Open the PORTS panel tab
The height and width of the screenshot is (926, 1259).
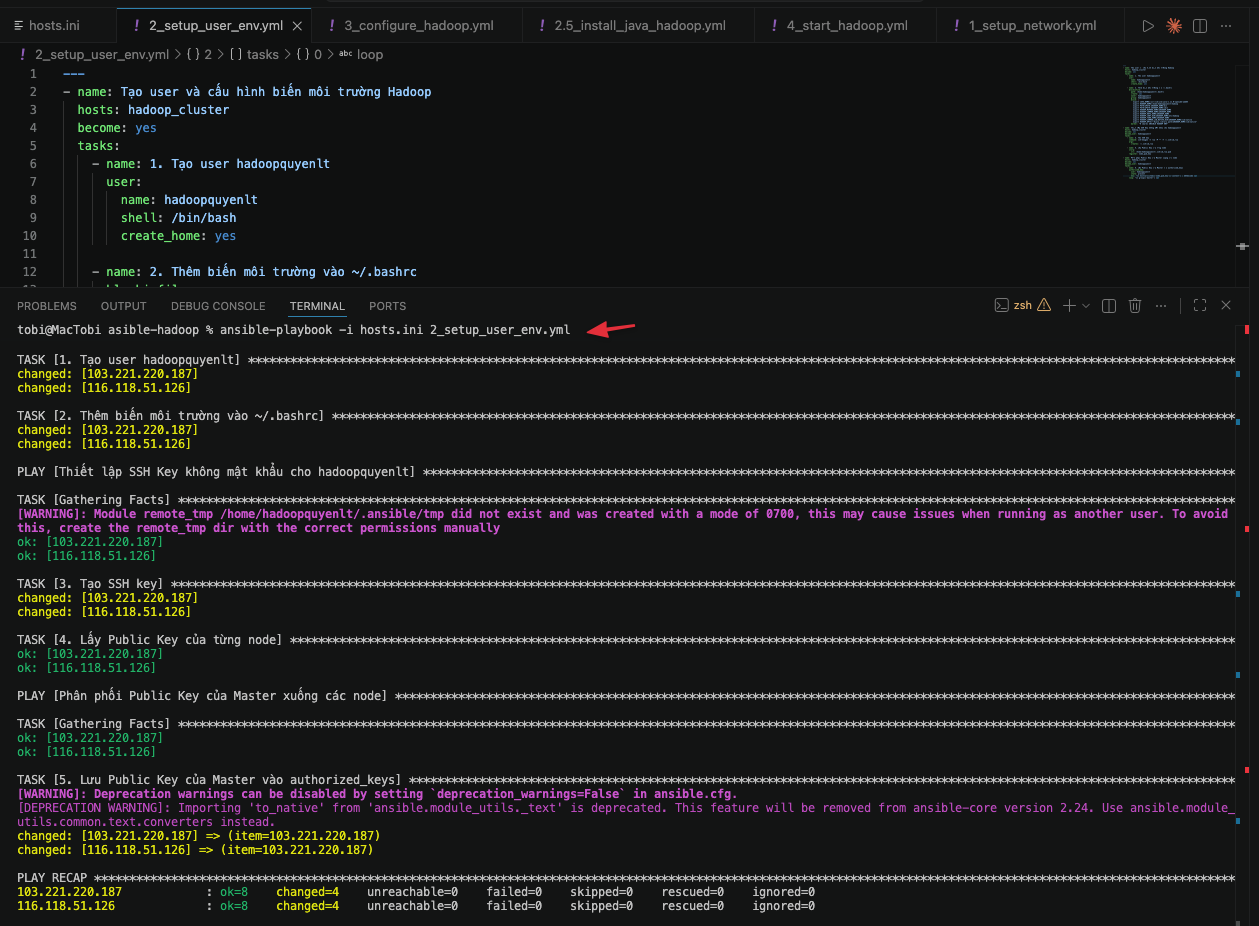(x=387, y=306)
